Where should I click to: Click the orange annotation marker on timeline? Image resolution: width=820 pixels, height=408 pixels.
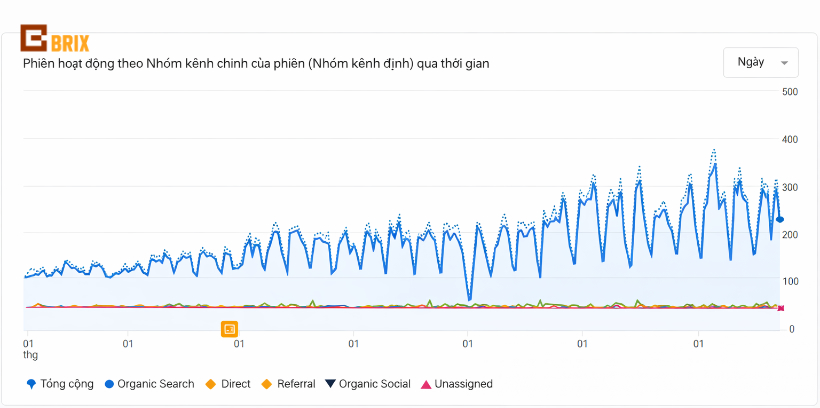[229, 329]
